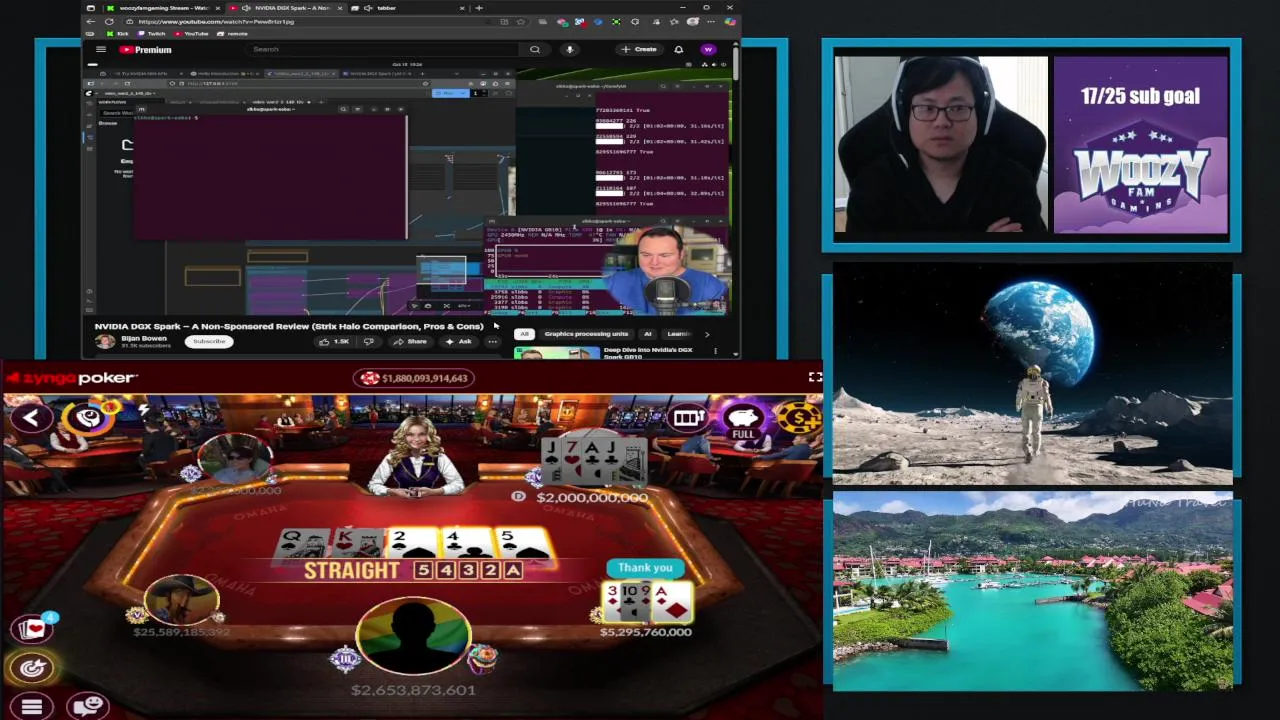Open the hamburger menu in Zynga Poker
The width and height of the screenshot is (1280, 720).
click(x=31, y=707)
